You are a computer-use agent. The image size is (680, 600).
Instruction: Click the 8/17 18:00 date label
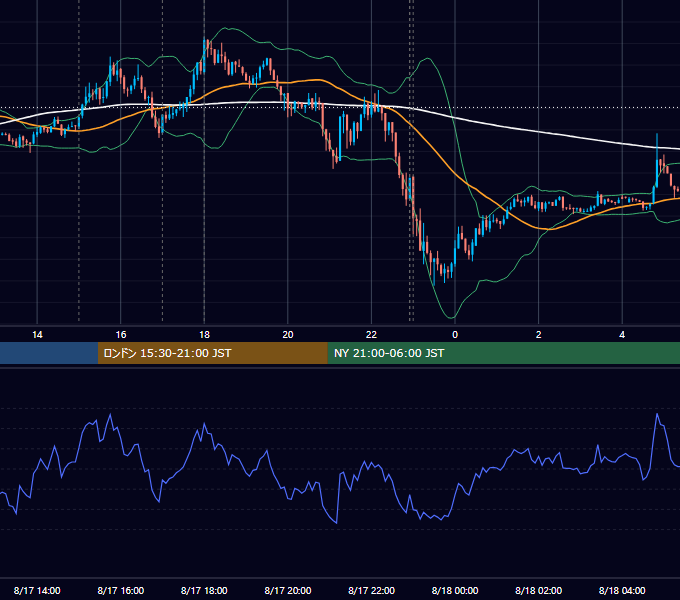(204, 590)
